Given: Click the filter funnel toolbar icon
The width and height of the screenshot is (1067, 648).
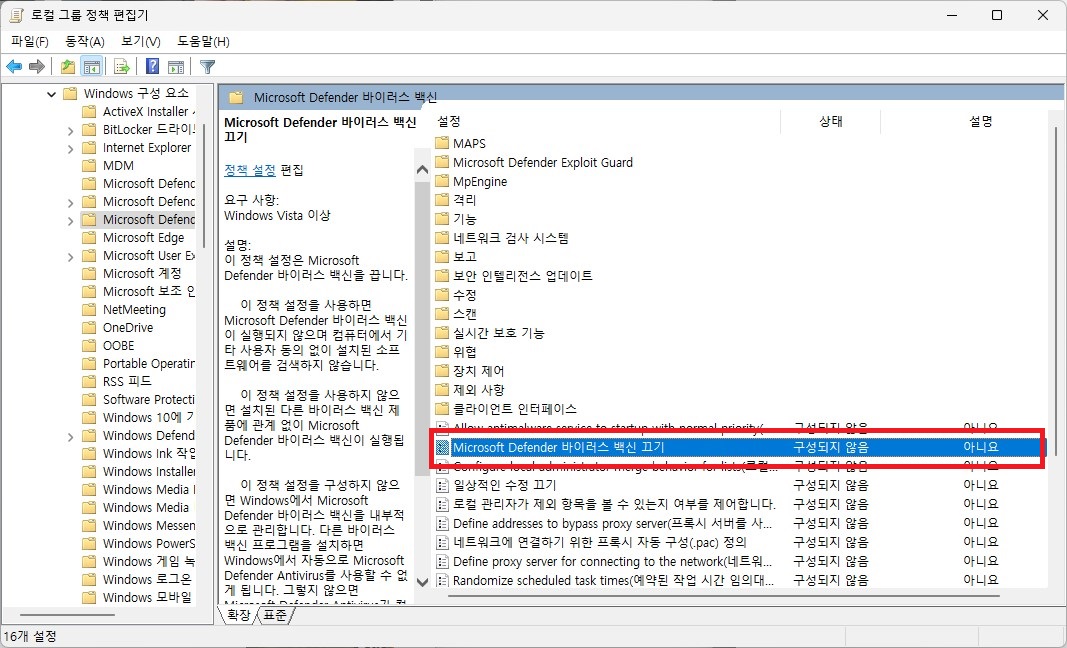Looking at the screenshot, I should pos(208,66).
